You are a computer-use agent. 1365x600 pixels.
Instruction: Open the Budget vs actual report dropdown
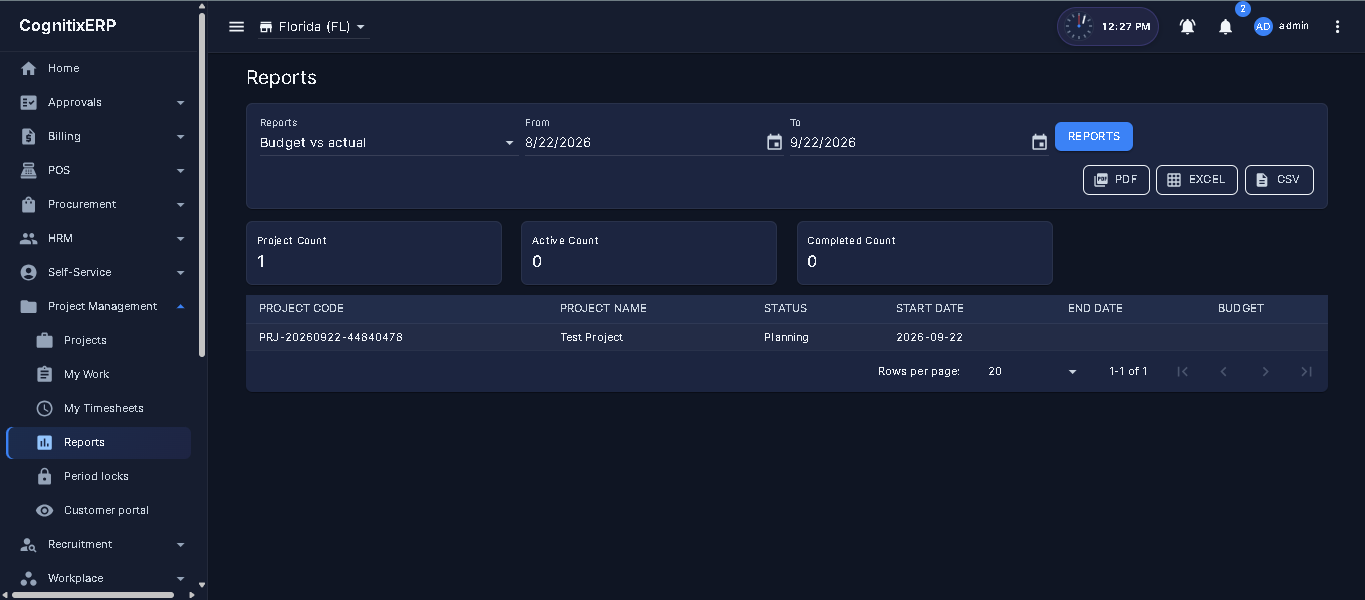pos(388,143)
